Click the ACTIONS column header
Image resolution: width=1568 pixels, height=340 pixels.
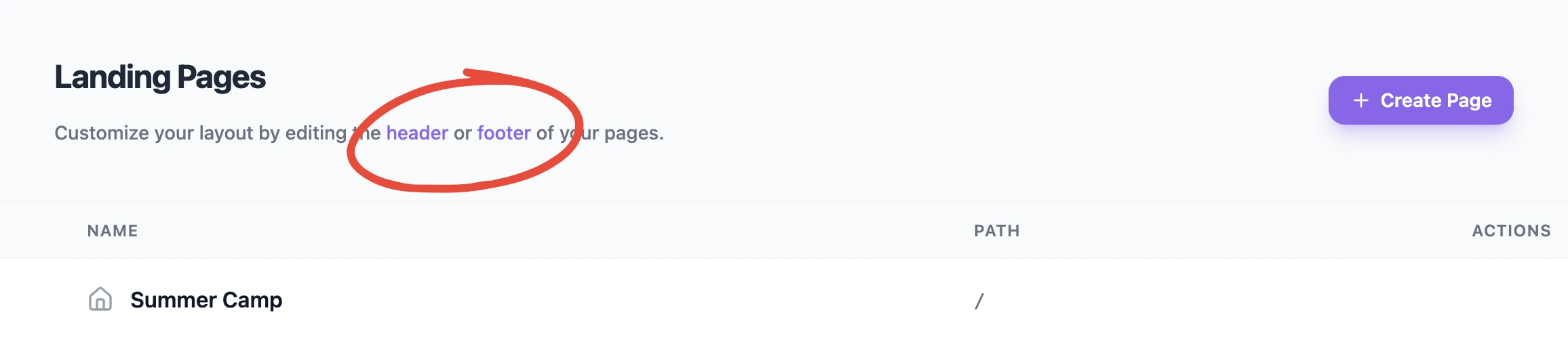[1511, 231]
